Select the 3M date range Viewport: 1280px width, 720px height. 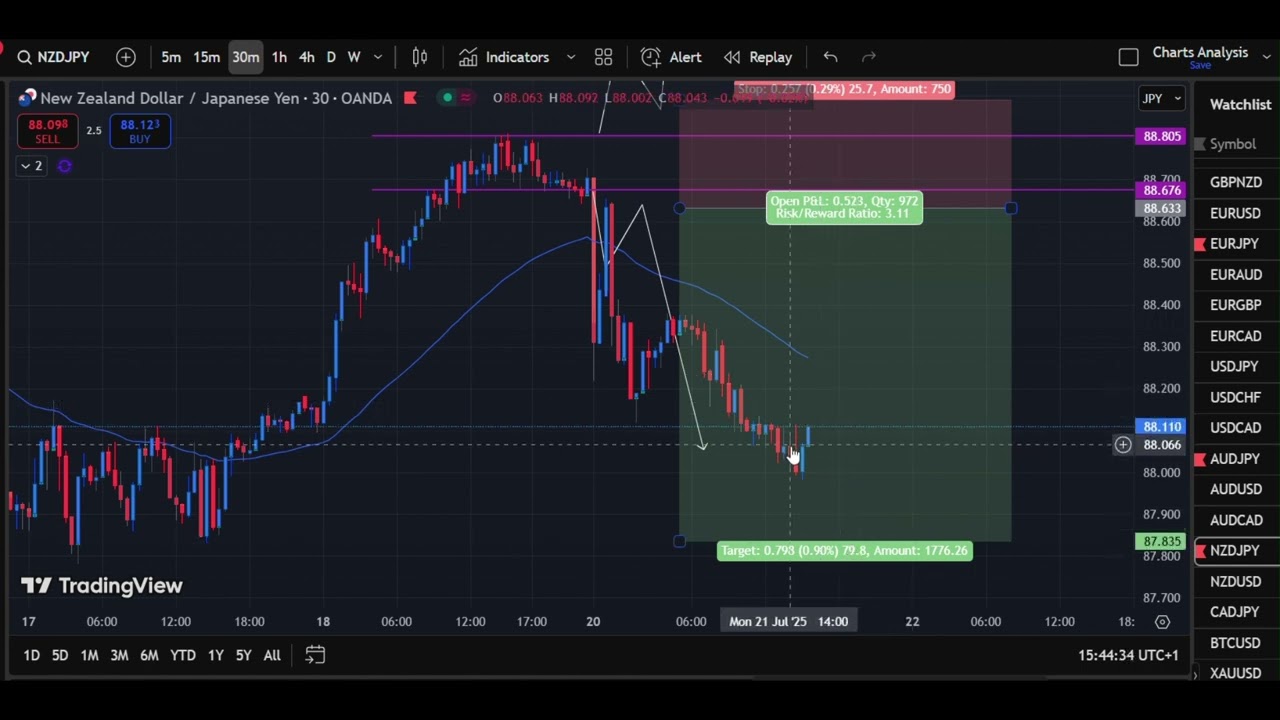pos(119,655)
